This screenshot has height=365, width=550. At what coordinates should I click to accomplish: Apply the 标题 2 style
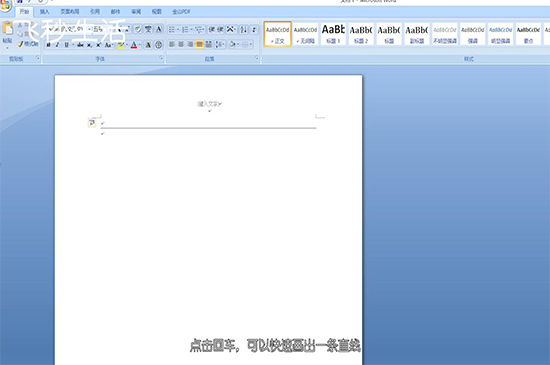point(361,34)
